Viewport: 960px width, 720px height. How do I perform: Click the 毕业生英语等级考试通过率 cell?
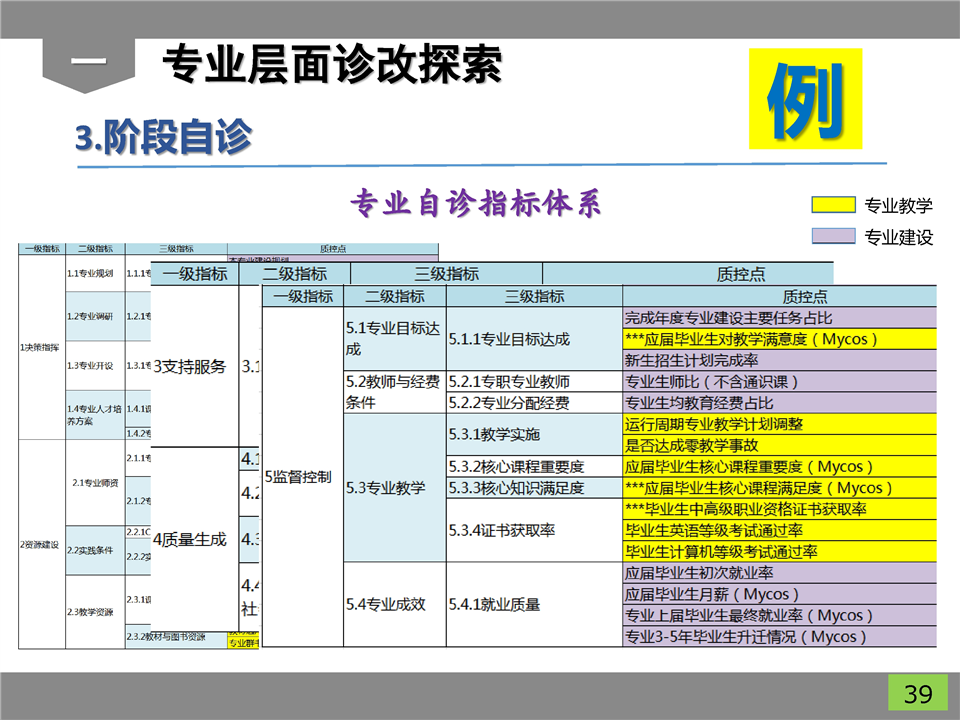779,530
